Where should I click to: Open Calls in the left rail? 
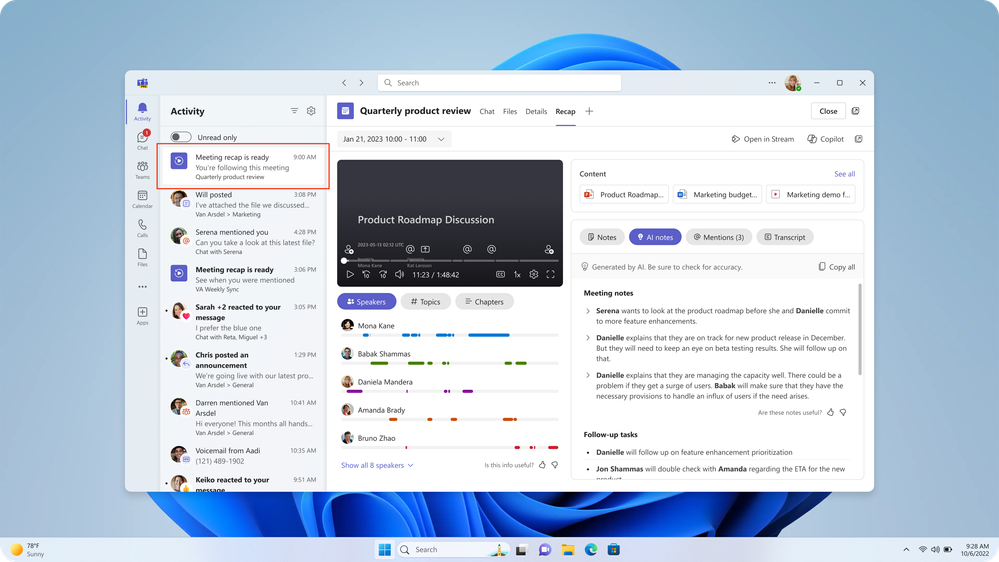(x=142, y=228)
